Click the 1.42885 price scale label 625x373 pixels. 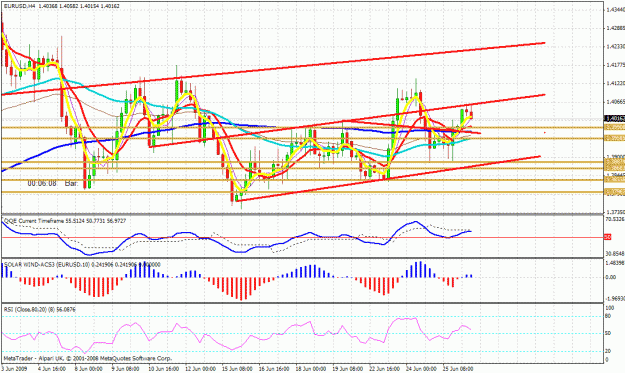pyautogui.click(x=615, y=28)
